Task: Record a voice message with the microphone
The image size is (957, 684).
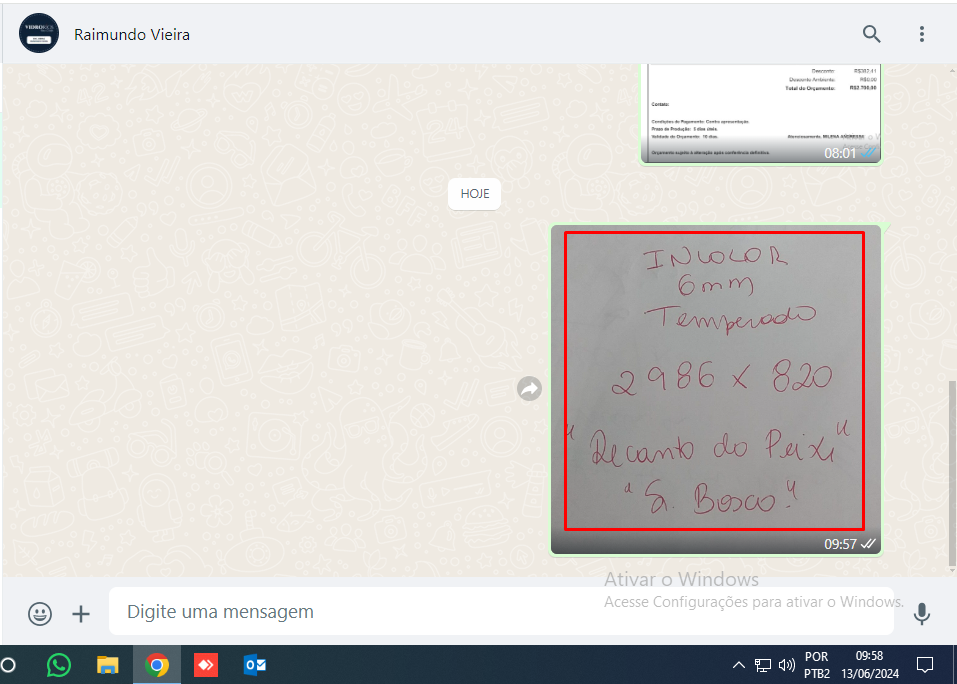Action: (x=922, y=613)
